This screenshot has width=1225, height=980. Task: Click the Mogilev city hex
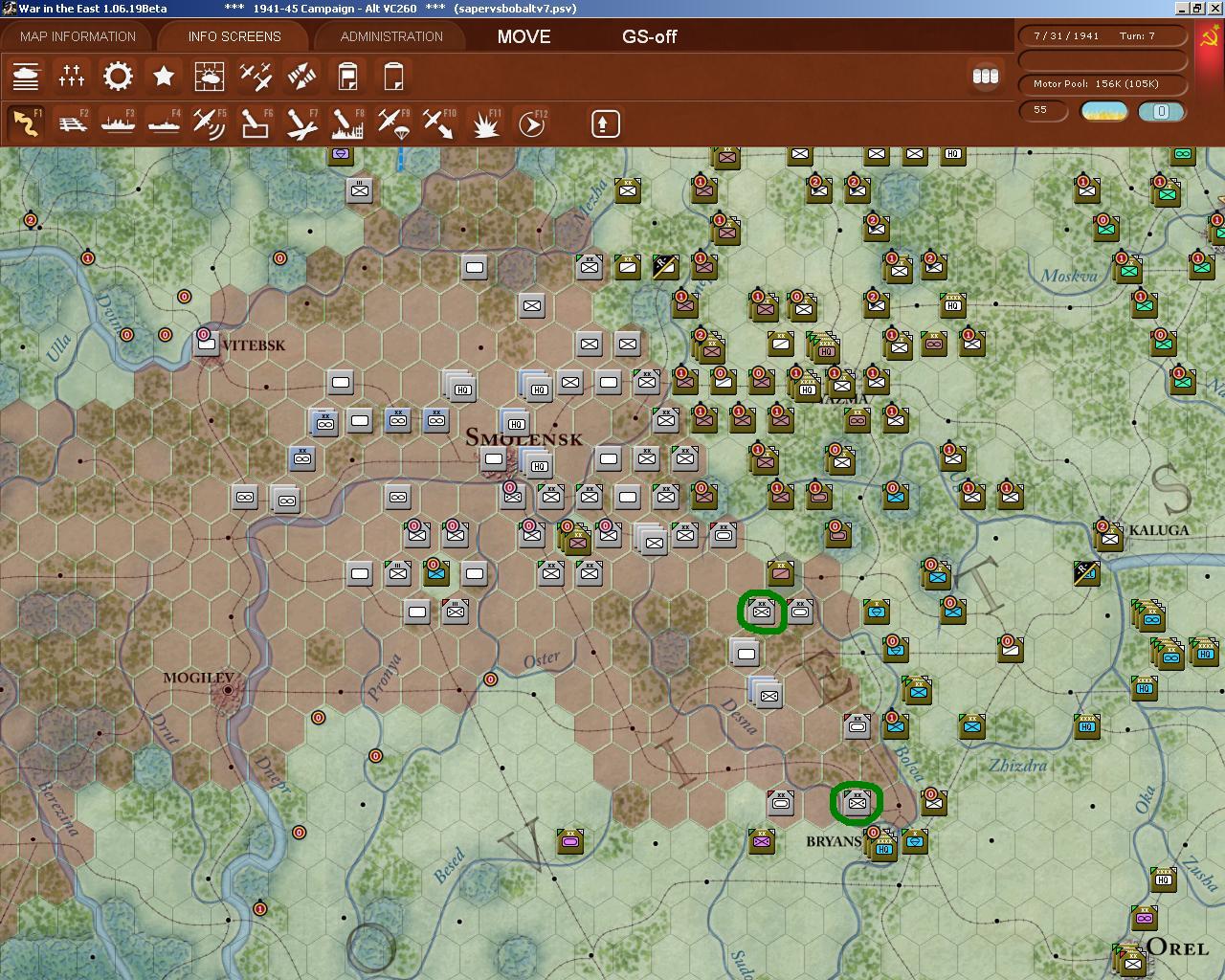228,690
